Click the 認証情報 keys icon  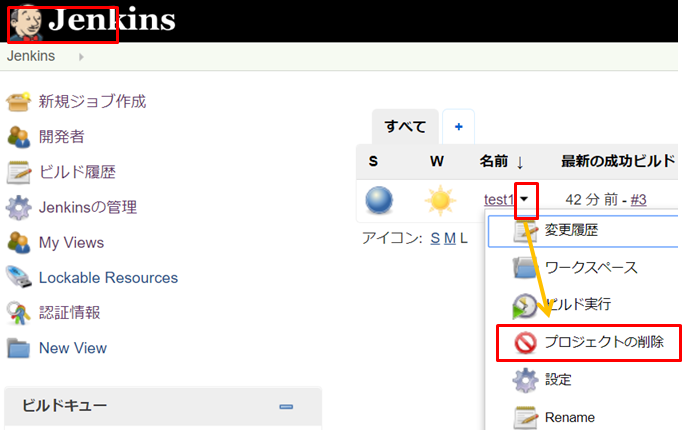pyautogui.click(x=18, y=313)
